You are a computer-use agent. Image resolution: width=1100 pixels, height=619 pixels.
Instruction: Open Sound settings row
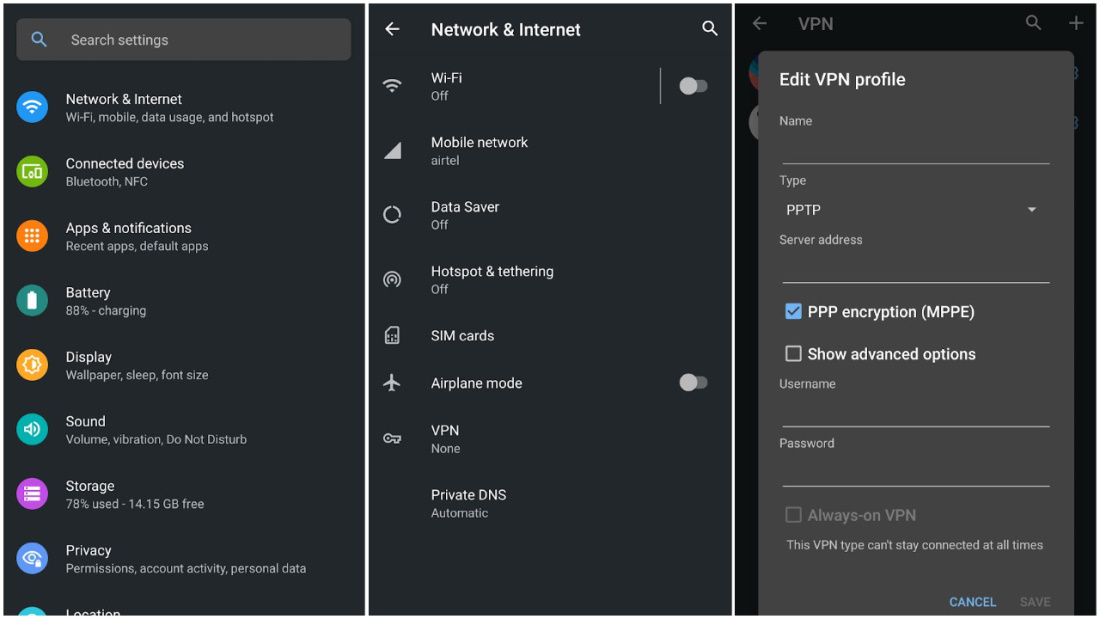(x=184, y=430)
